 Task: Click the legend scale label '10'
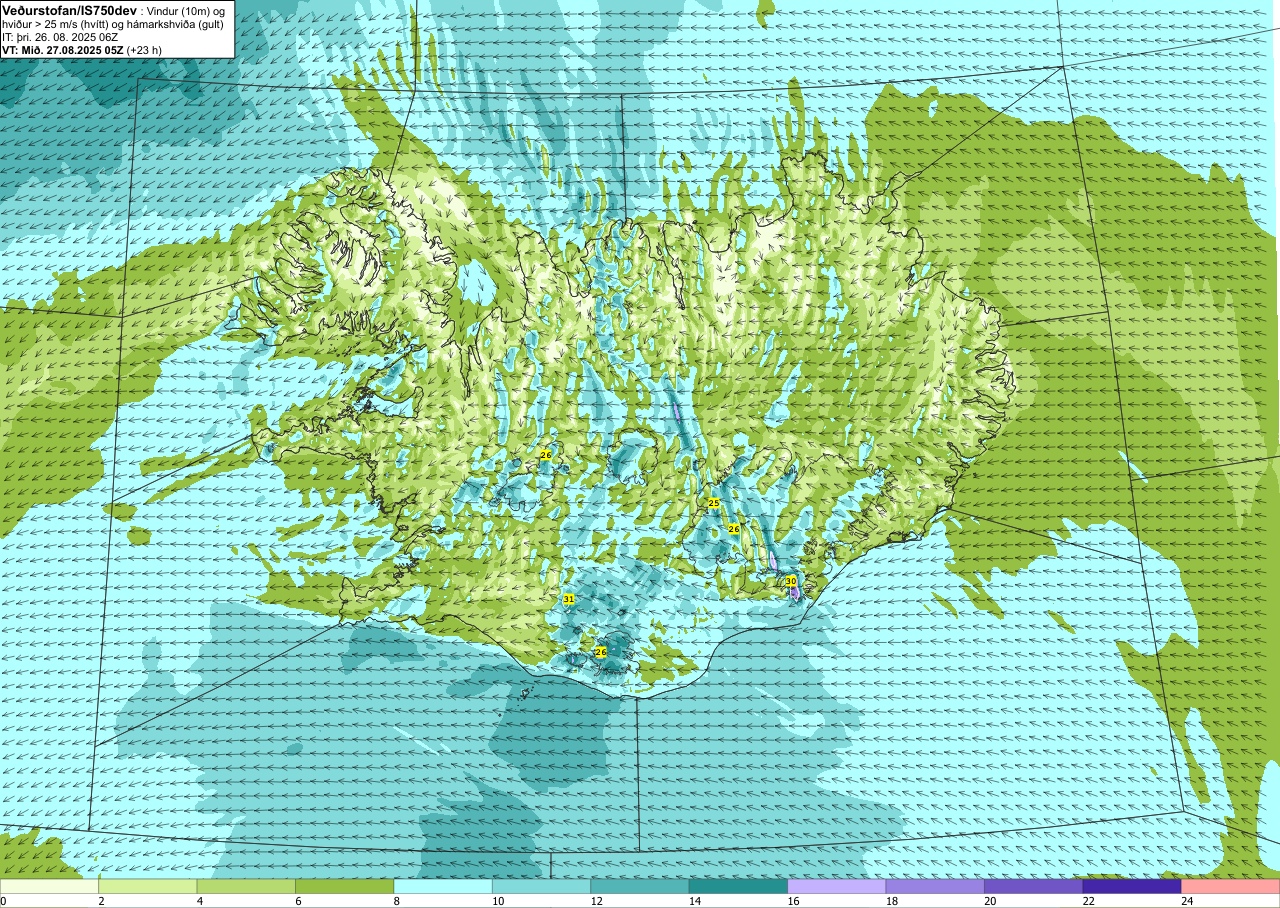(x=498, y=901)
